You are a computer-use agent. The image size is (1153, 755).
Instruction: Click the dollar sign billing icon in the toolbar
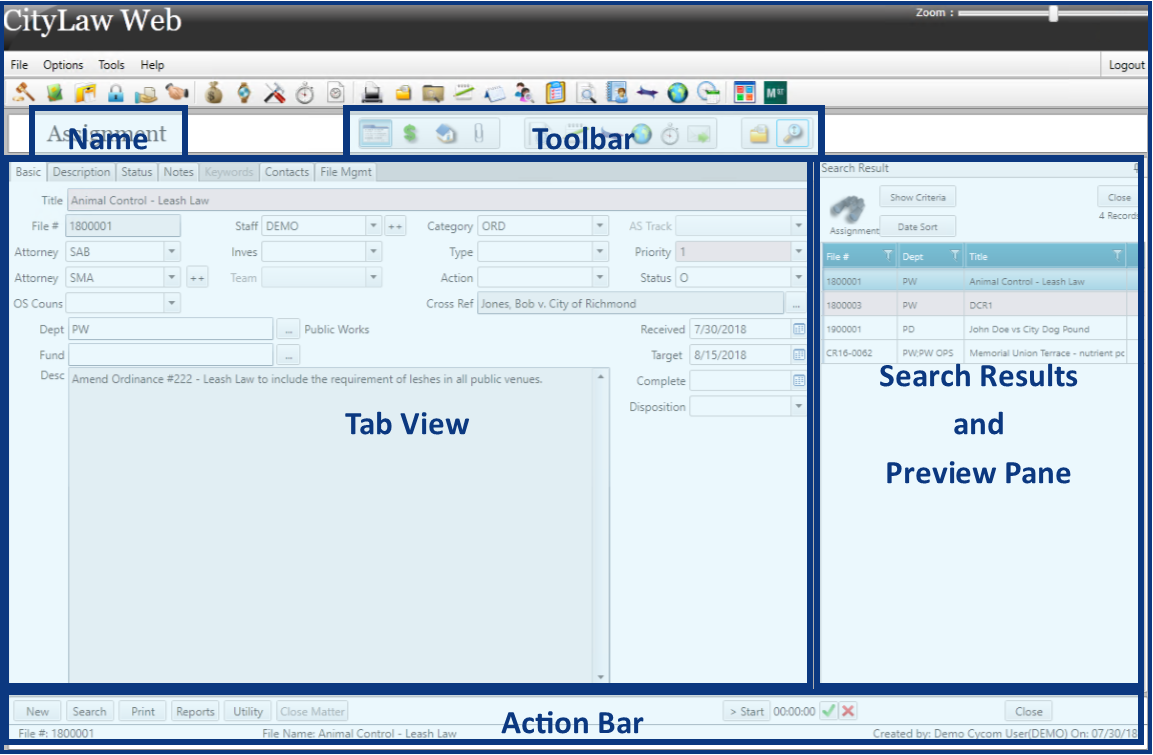410,133
